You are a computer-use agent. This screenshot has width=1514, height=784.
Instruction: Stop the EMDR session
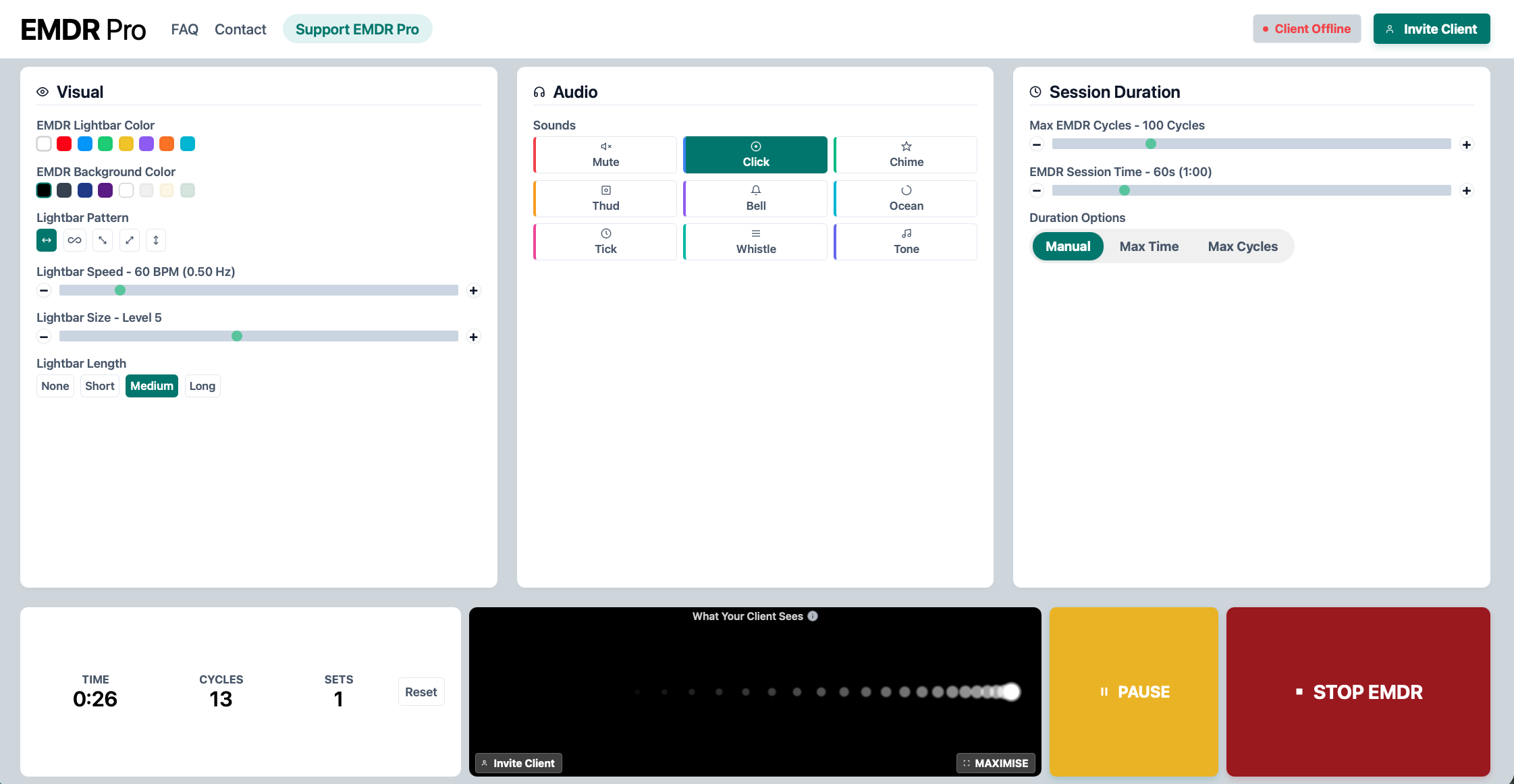tap(1358, 692)
